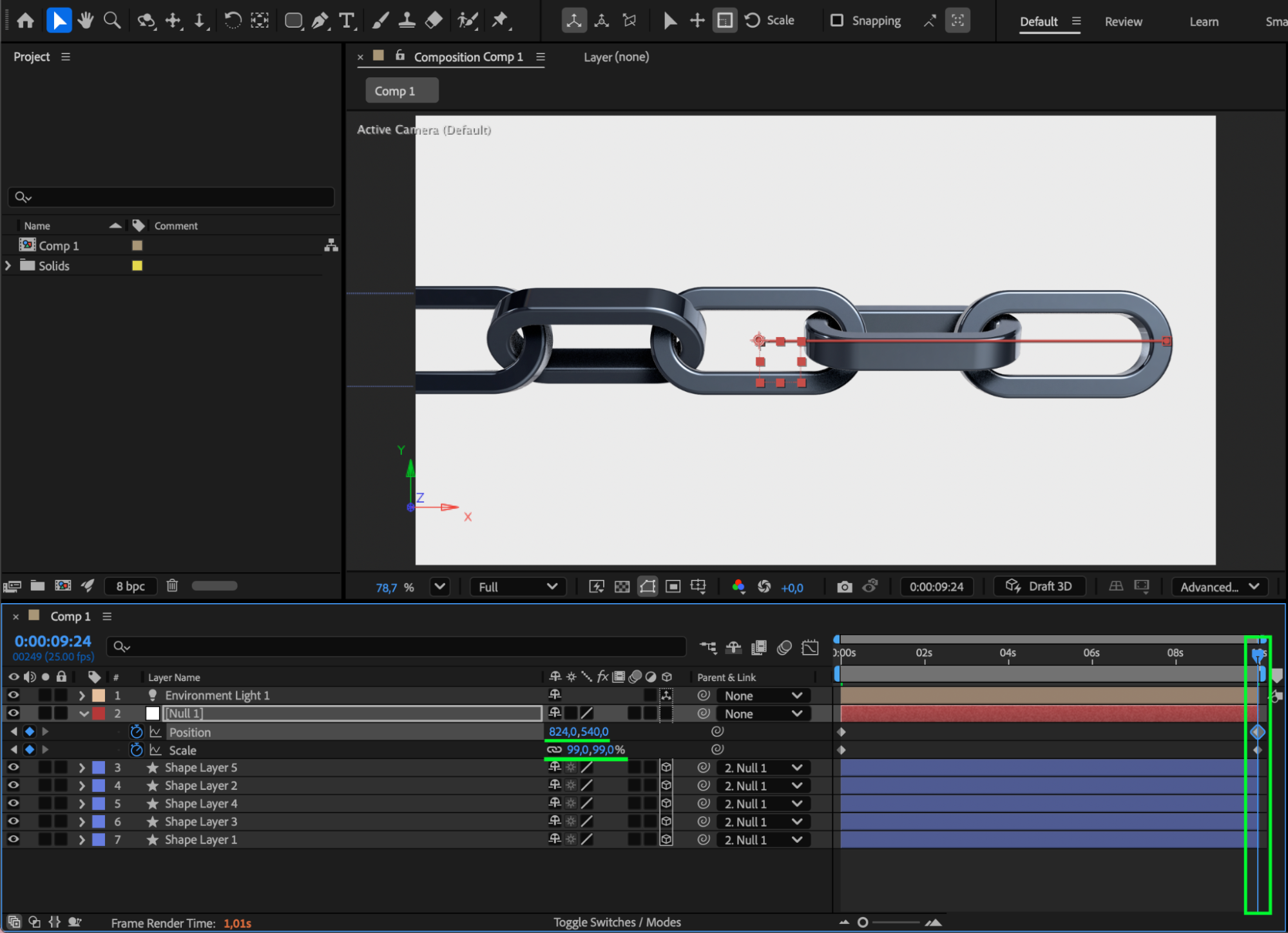Select the Puppet Pin tool
This screenshot has height=933, width=1288.
(x=500, y=21)
